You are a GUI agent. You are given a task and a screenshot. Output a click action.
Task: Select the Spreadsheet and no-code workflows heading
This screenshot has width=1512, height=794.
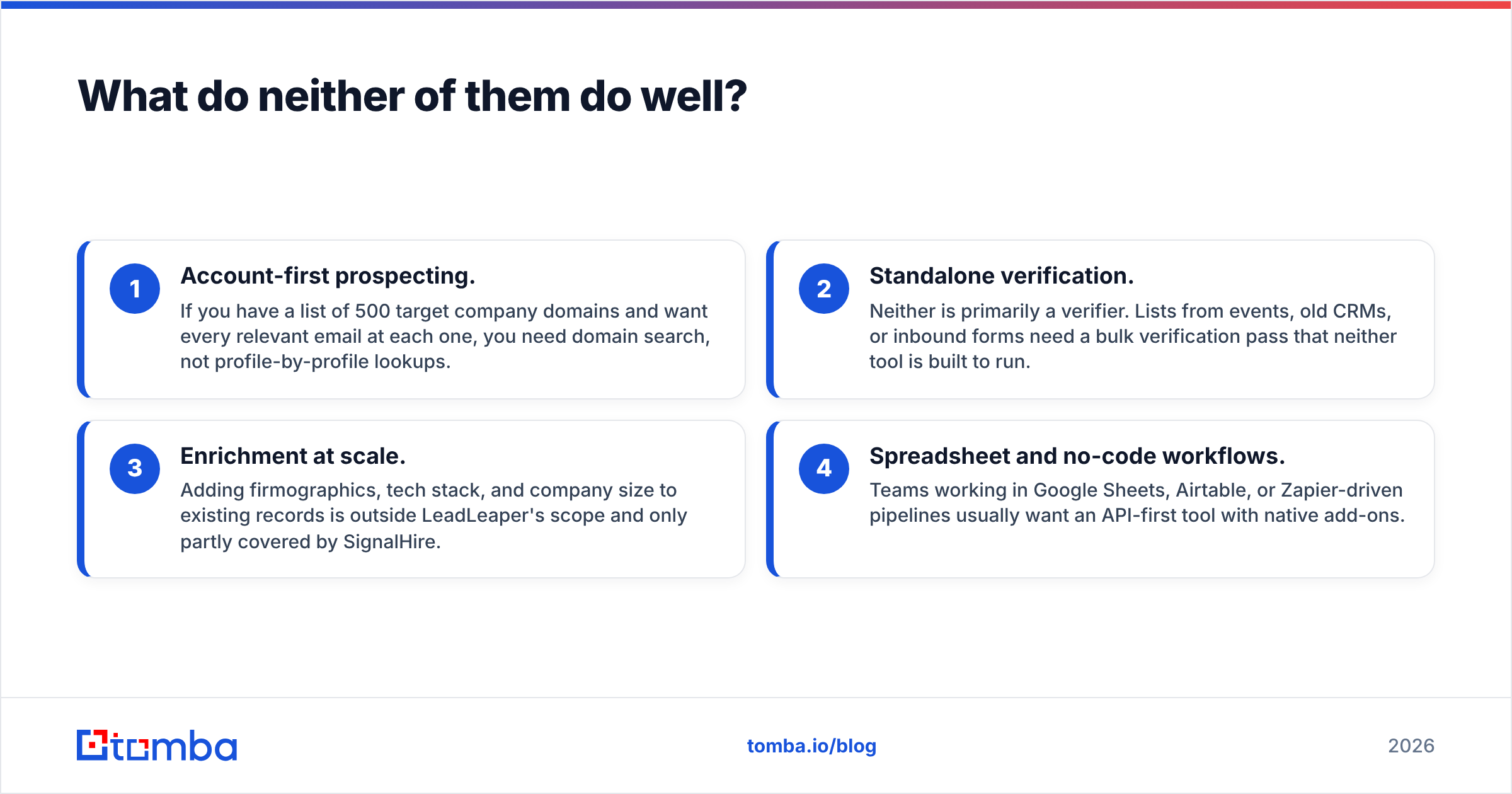point(1077,456)
